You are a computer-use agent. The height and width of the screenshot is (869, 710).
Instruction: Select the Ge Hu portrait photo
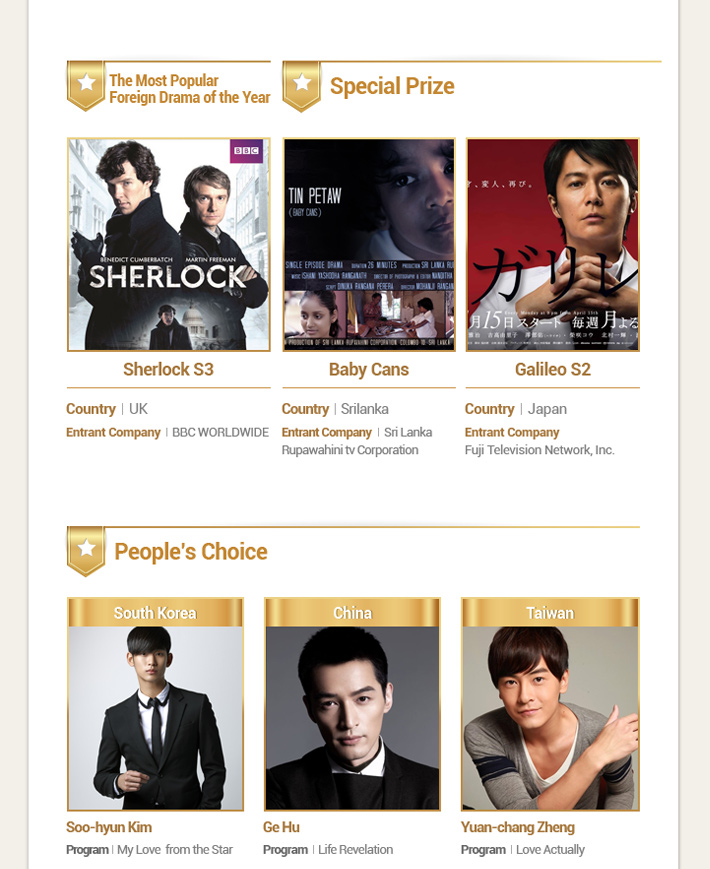click(x=353, y=718)
